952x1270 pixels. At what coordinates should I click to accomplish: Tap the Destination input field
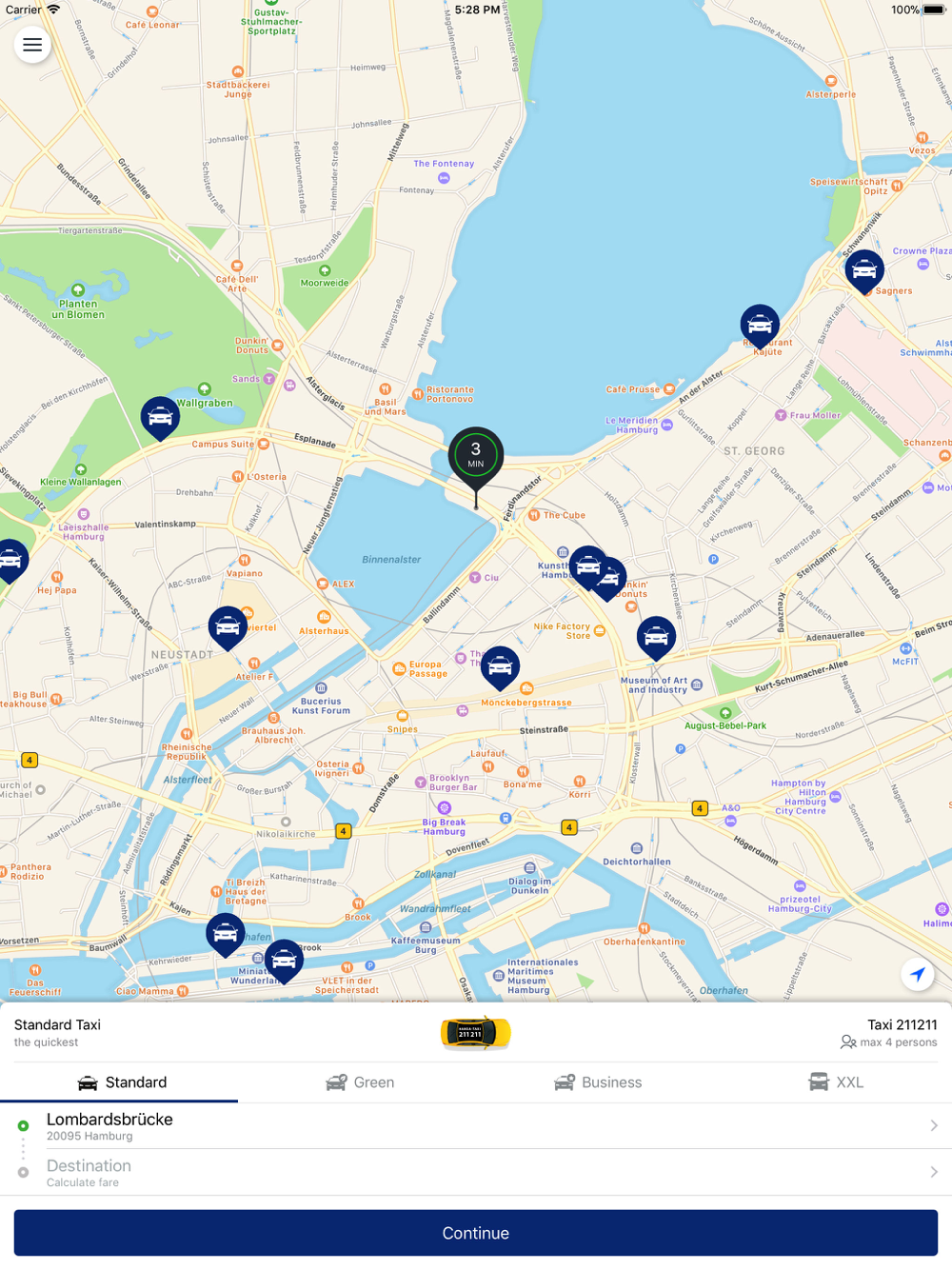[476, 1173]
